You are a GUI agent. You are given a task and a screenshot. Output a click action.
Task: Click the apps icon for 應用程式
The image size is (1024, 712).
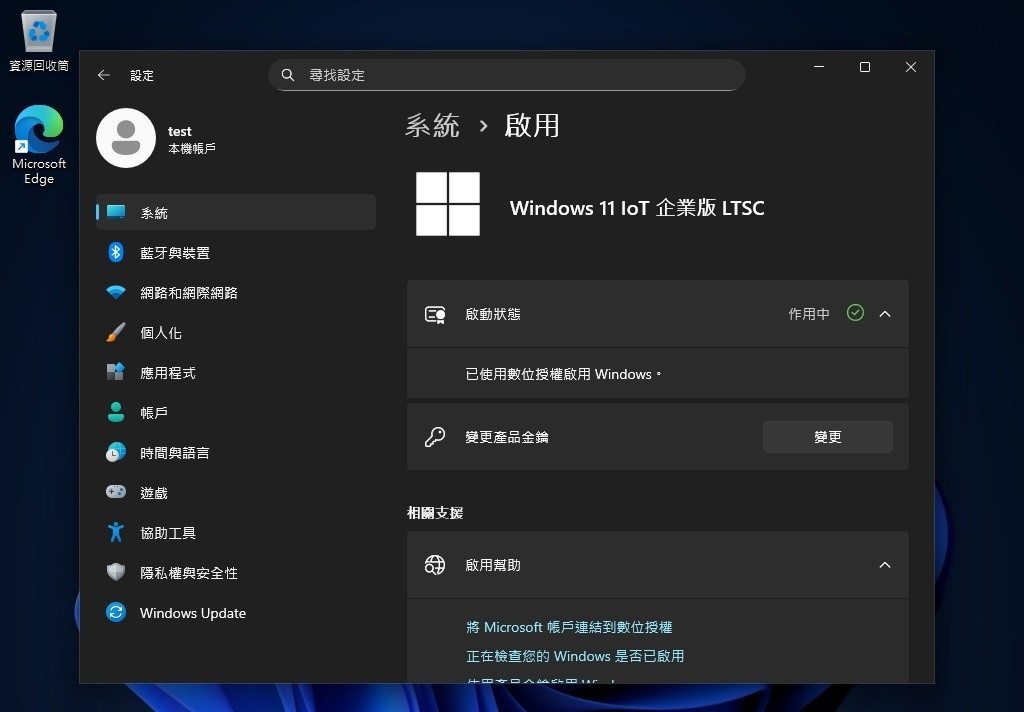(x=116, y=372)
